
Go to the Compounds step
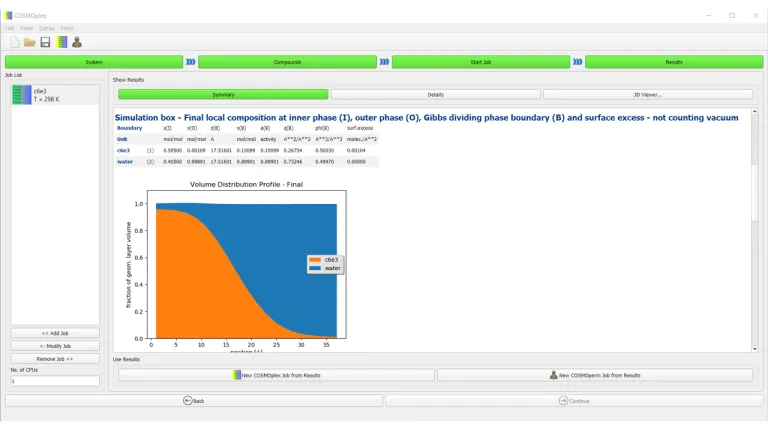pos(288,62)
